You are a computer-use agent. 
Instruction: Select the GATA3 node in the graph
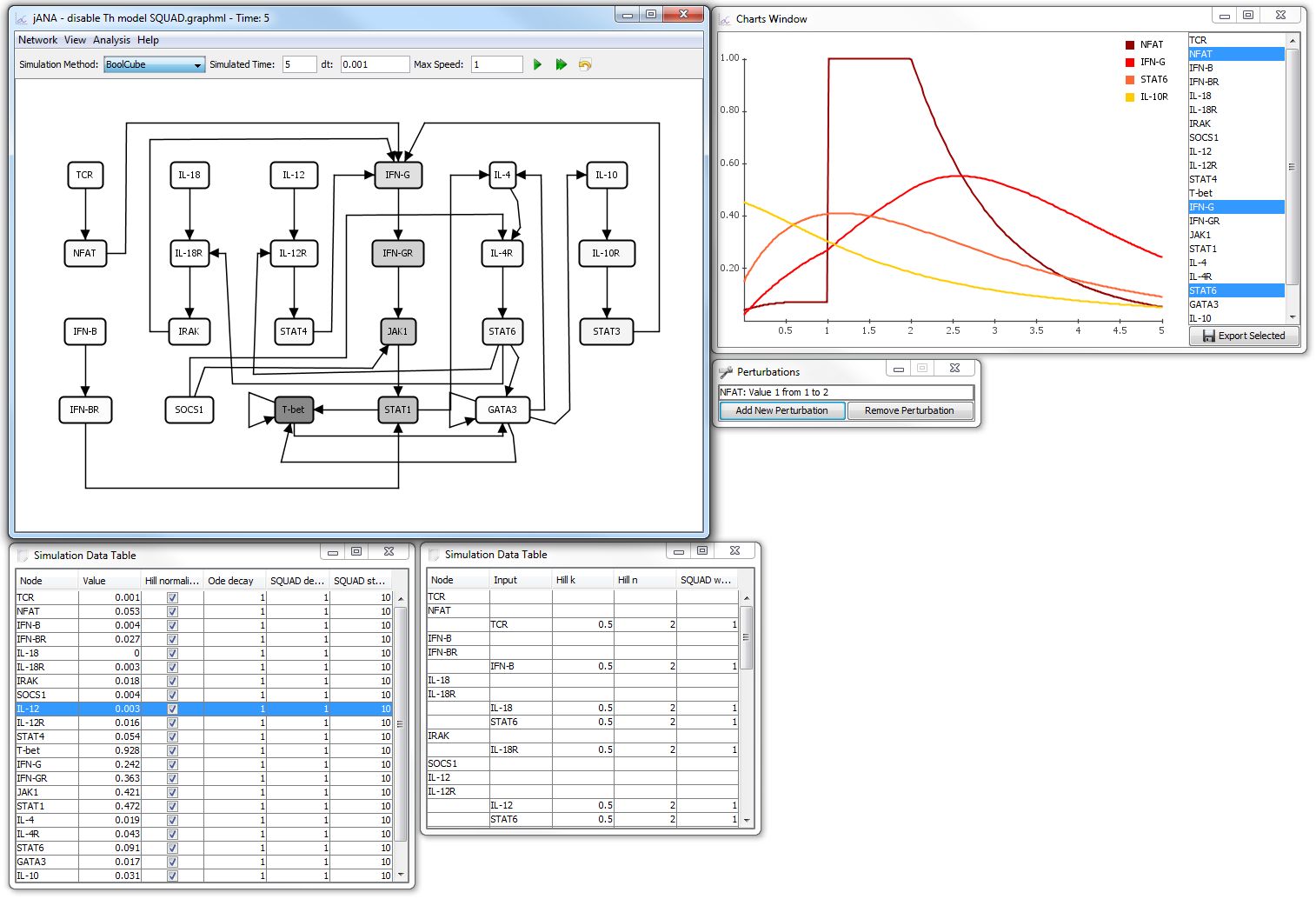(x=502, y=410)
